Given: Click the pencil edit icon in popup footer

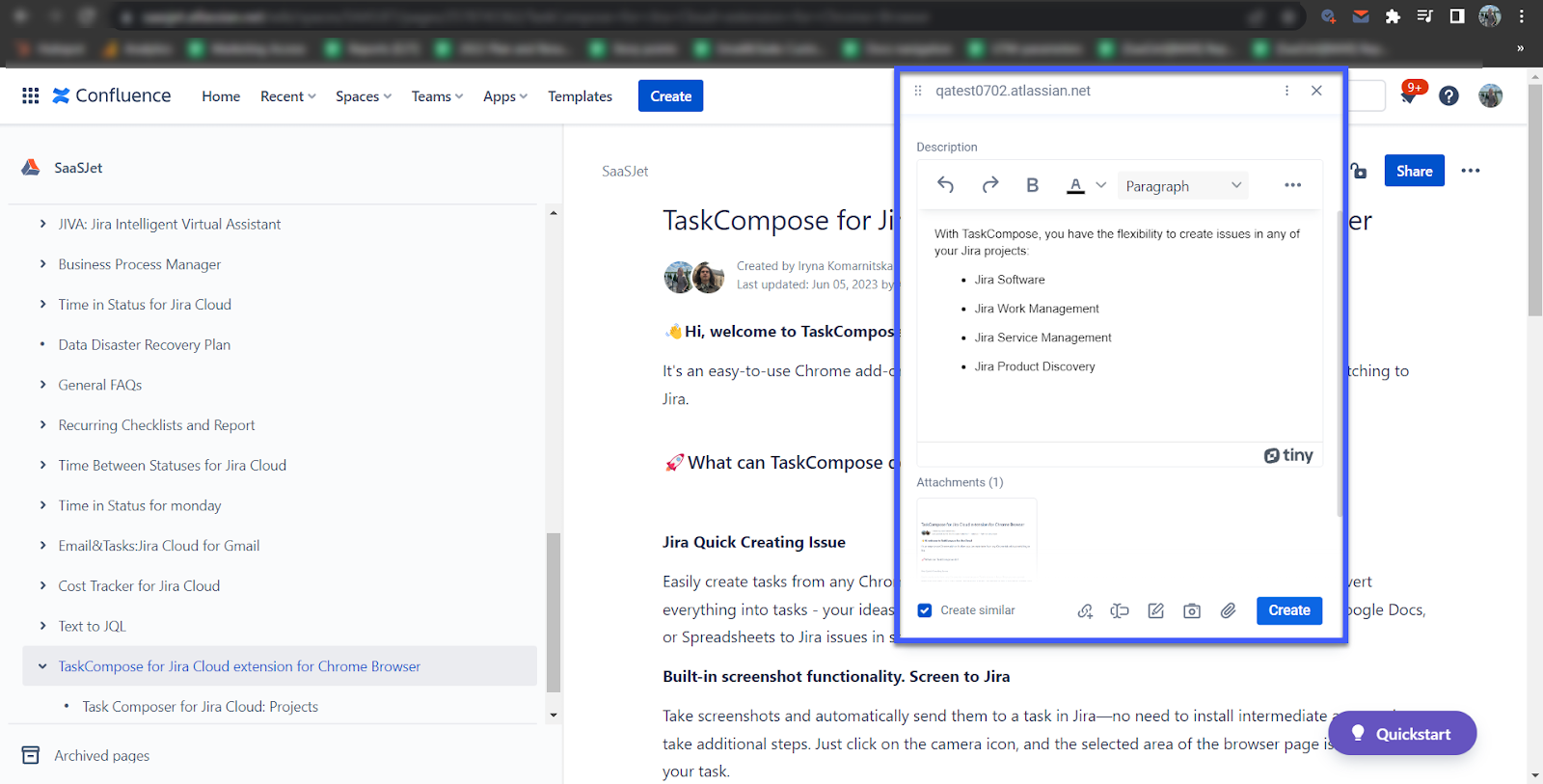Looking at the screenshot, I should click(1155, 610).
